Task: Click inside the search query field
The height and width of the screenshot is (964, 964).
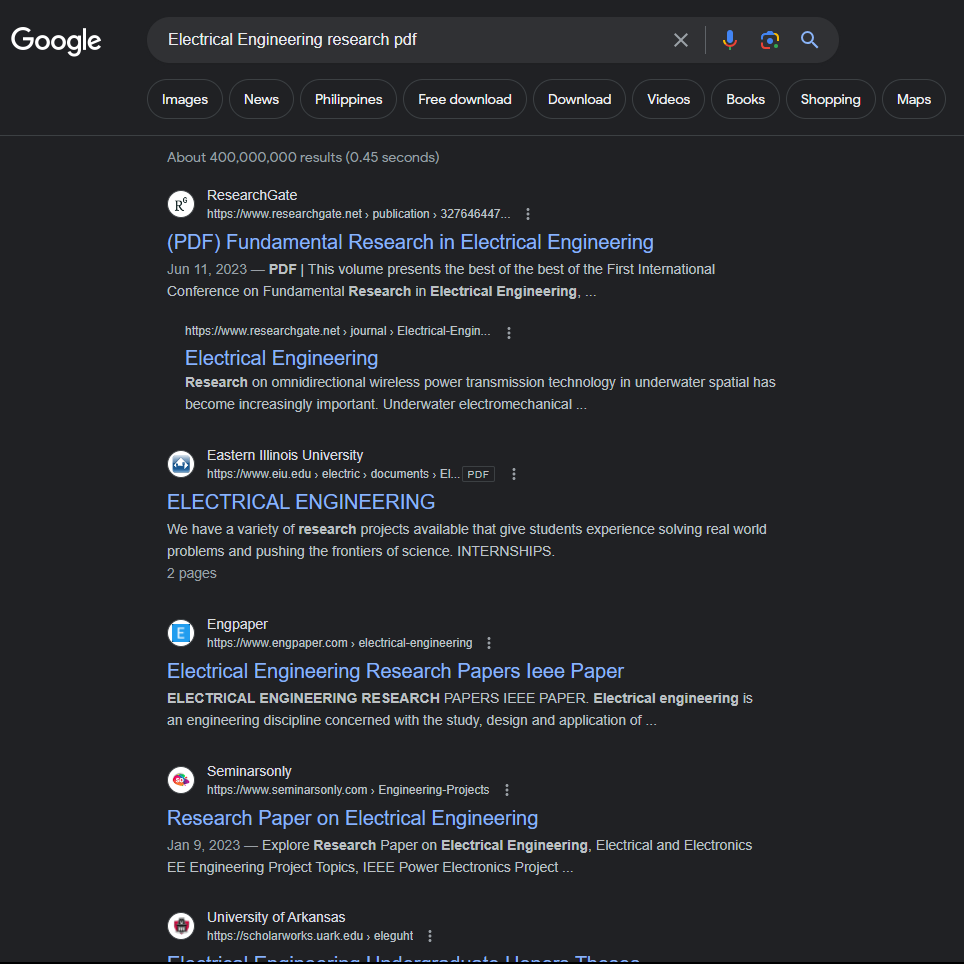Action: 412,40
